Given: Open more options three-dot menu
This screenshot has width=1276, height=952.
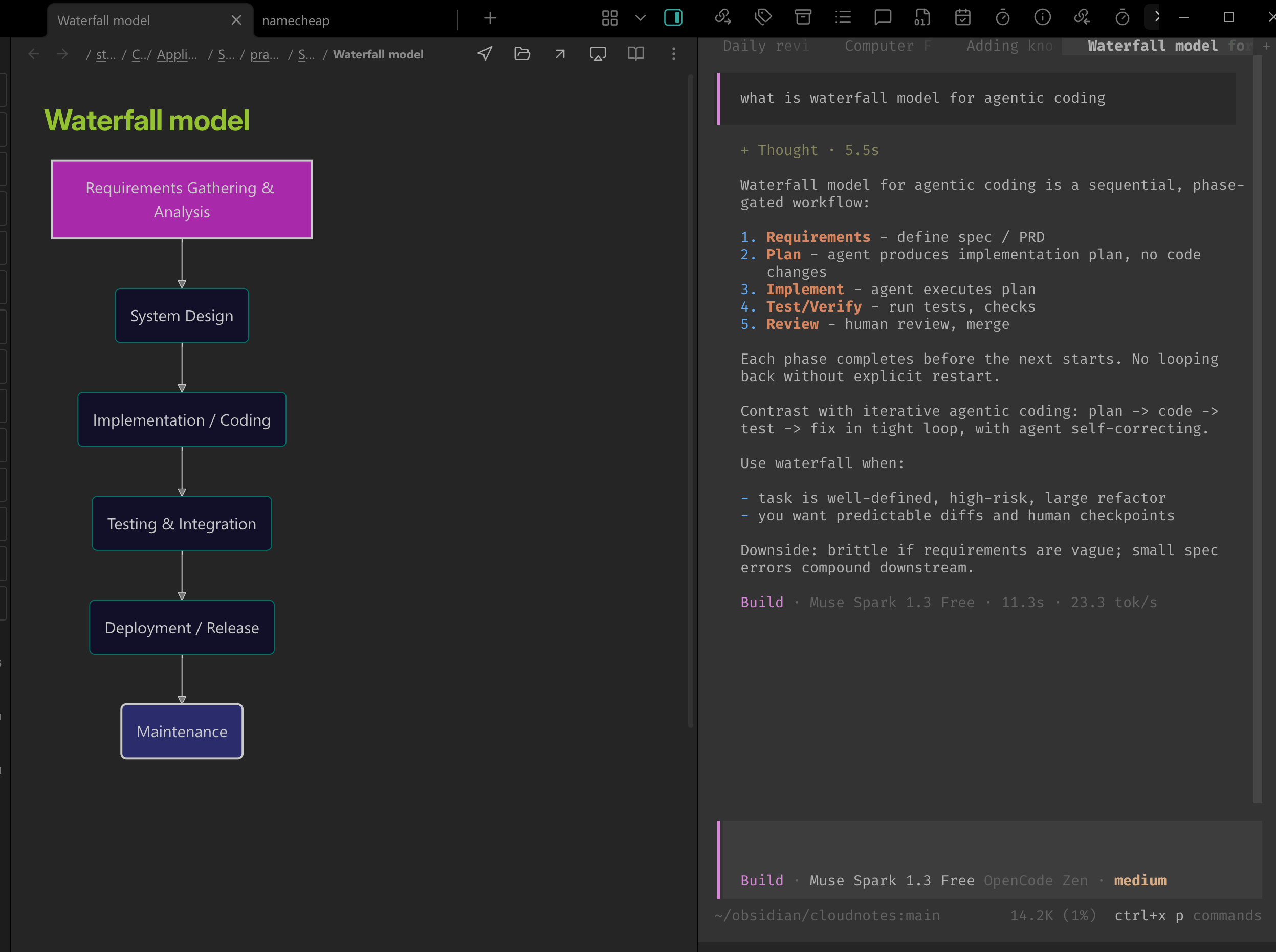Looking at the screenshot, I should pos(673,54).
